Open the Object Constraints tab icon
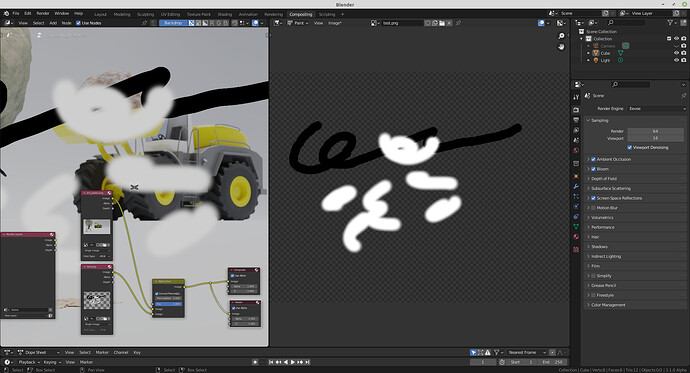The width and height of the screenshot is (690, 373). pos(576,216)
